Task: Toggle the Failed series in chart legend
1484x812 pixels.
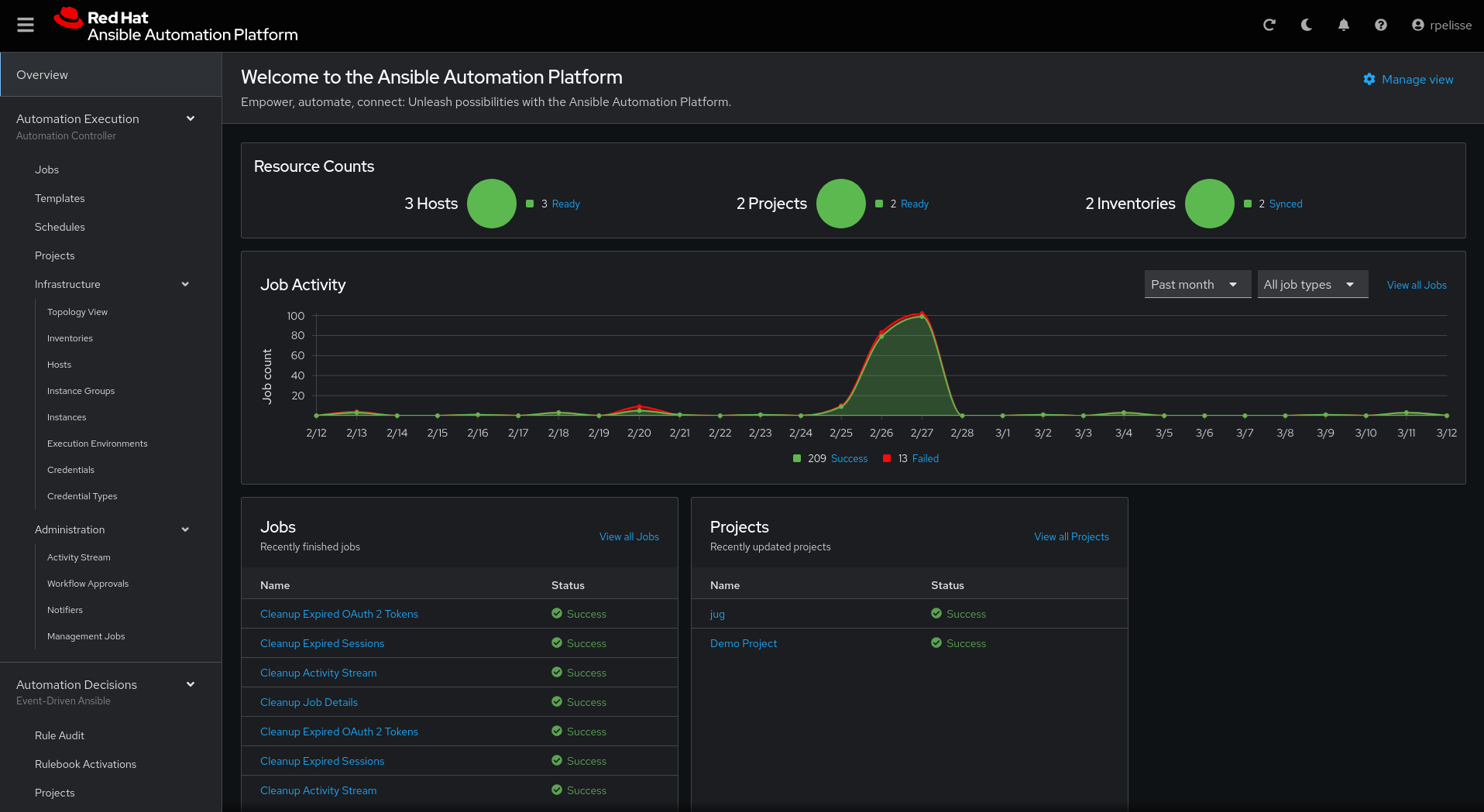Action: coord(911,458)
